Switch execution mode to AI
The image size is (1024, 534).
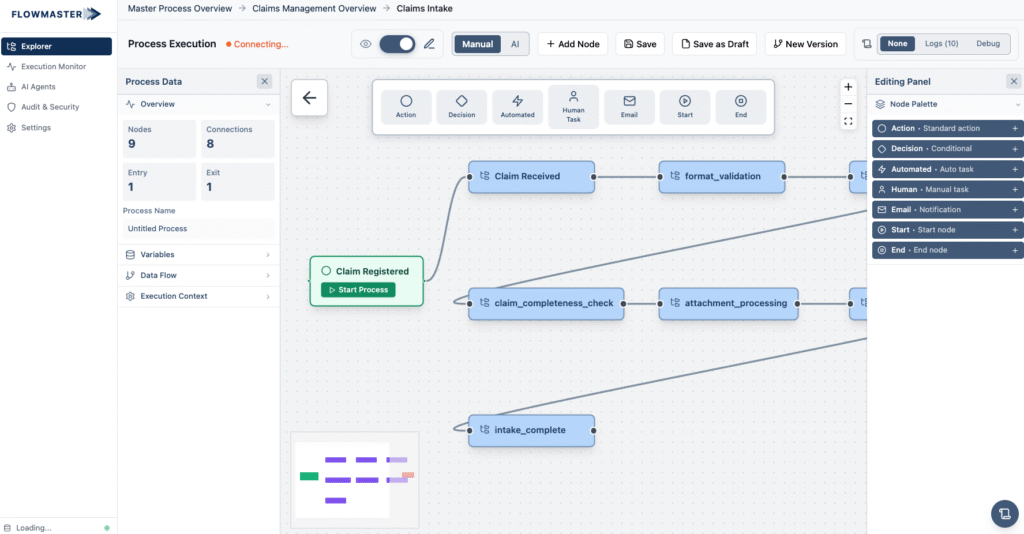pyautogui.click(x=514, y=44)
